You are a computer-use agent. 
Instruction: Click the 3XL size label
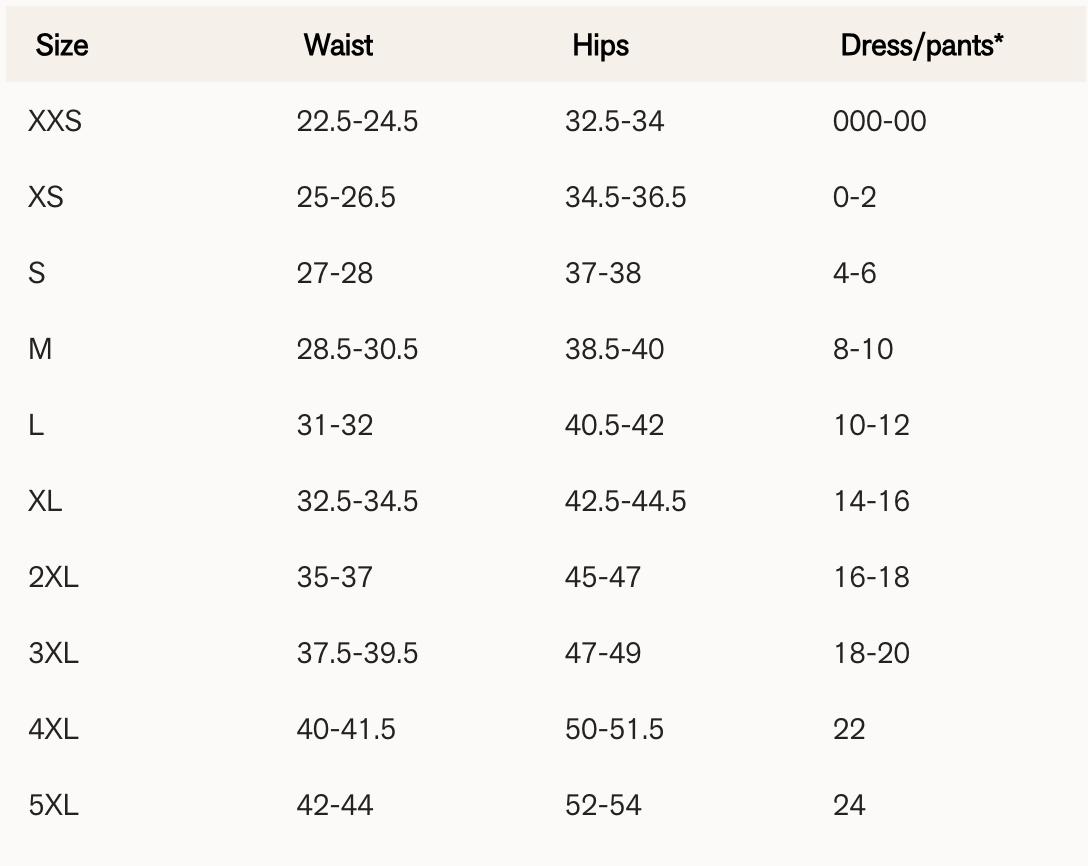[x=53, y=653]
